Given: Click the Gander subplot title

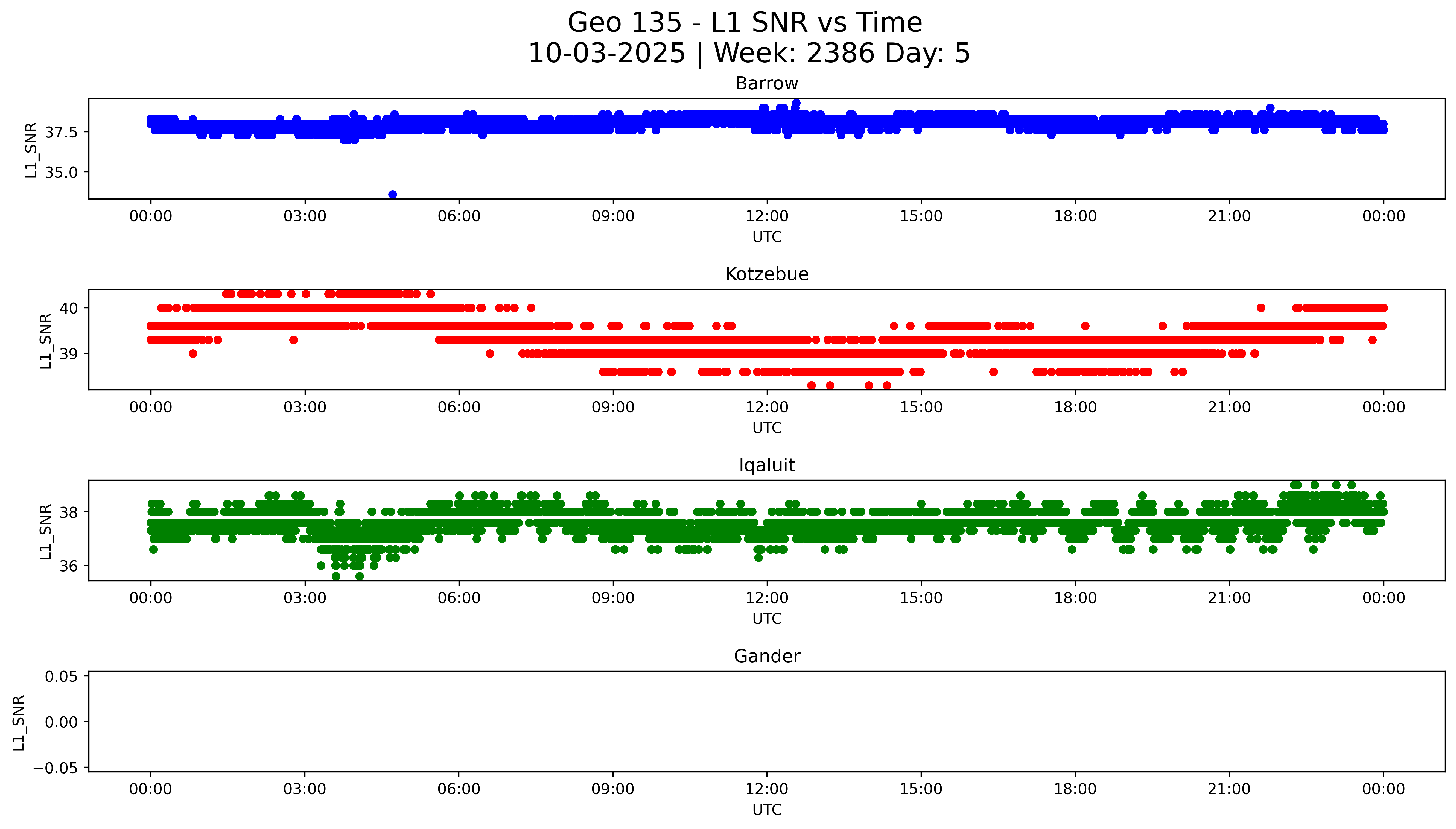Looking at the screenshot, I should [x=766, y=657].
